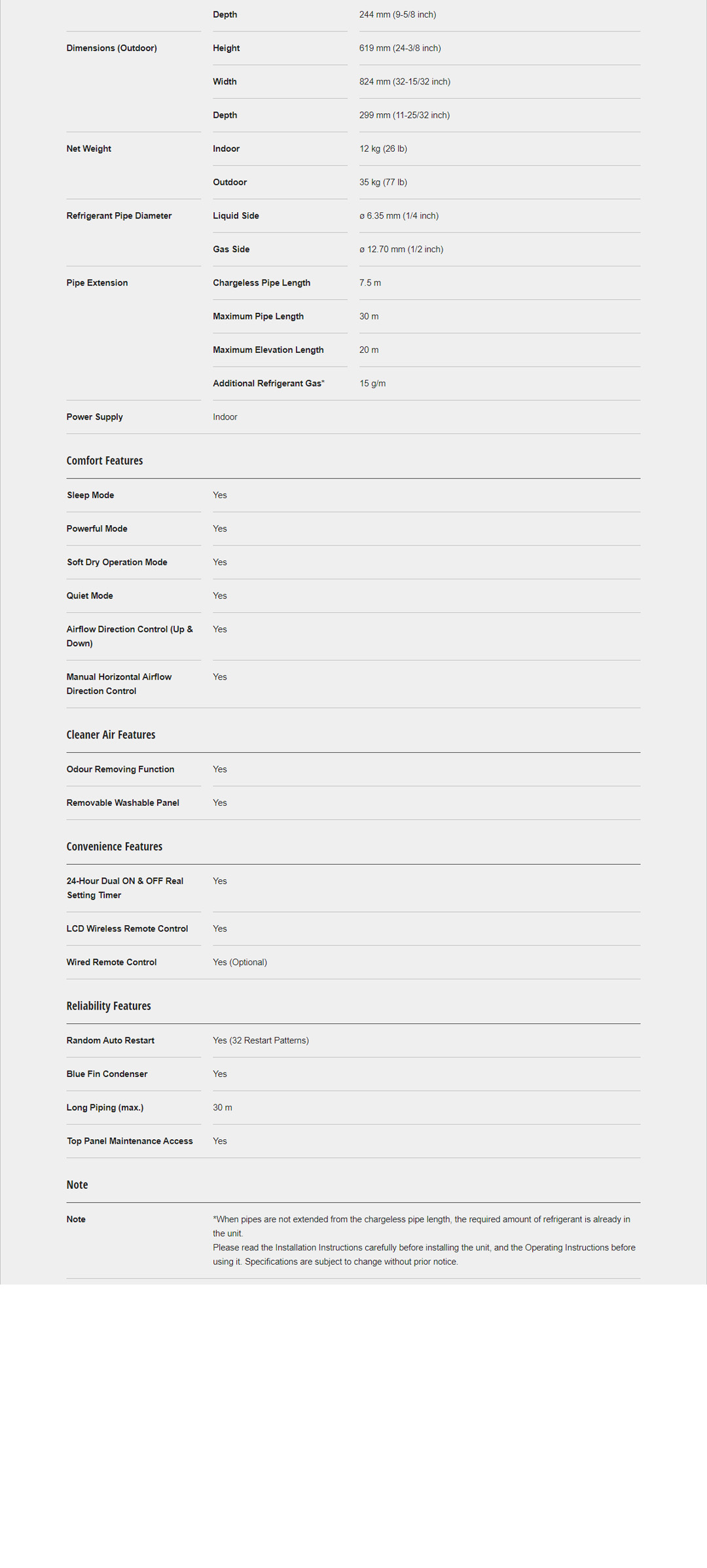Click the Power Supply label

(94, 417)
